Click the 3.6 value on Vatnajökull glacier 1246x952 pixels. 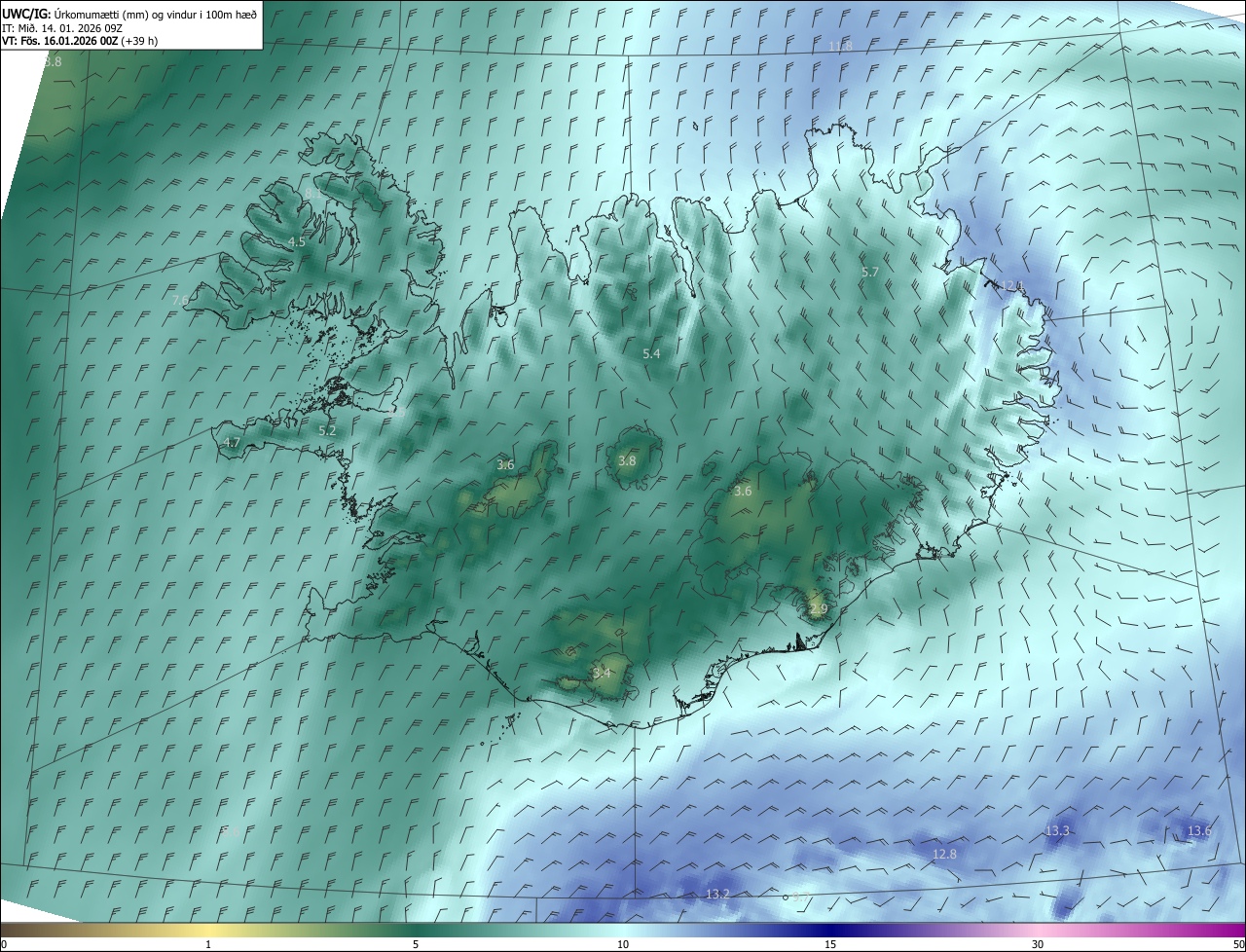743,492
